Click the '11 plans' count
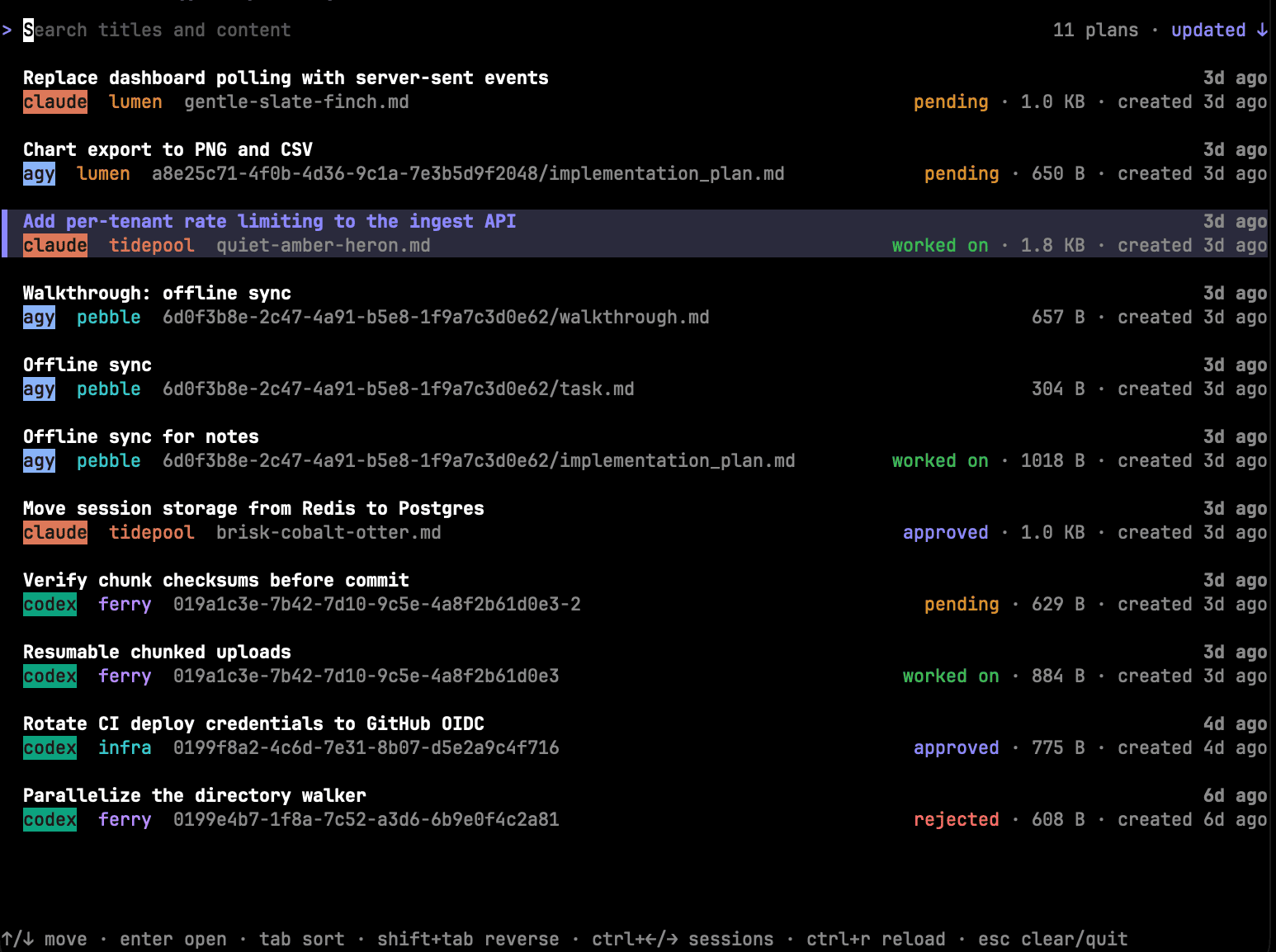 [x=1095, y=31]
